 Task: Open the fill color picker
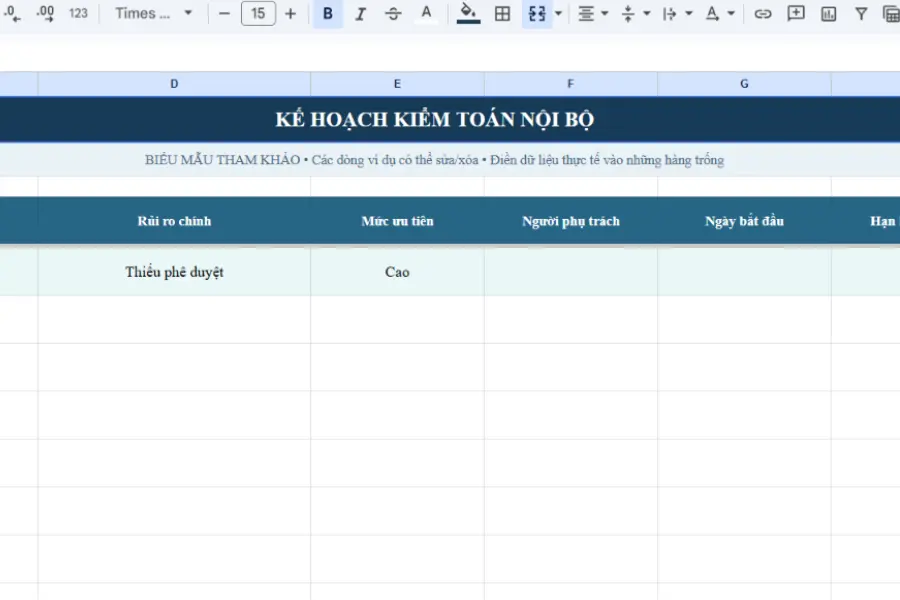point(468,13)
